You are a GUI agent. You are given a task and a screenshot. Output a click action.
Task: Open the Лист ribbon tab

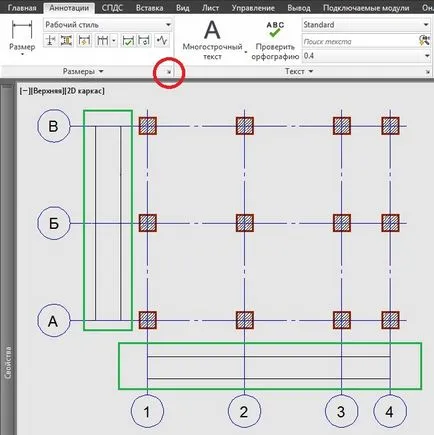point(211,8)
